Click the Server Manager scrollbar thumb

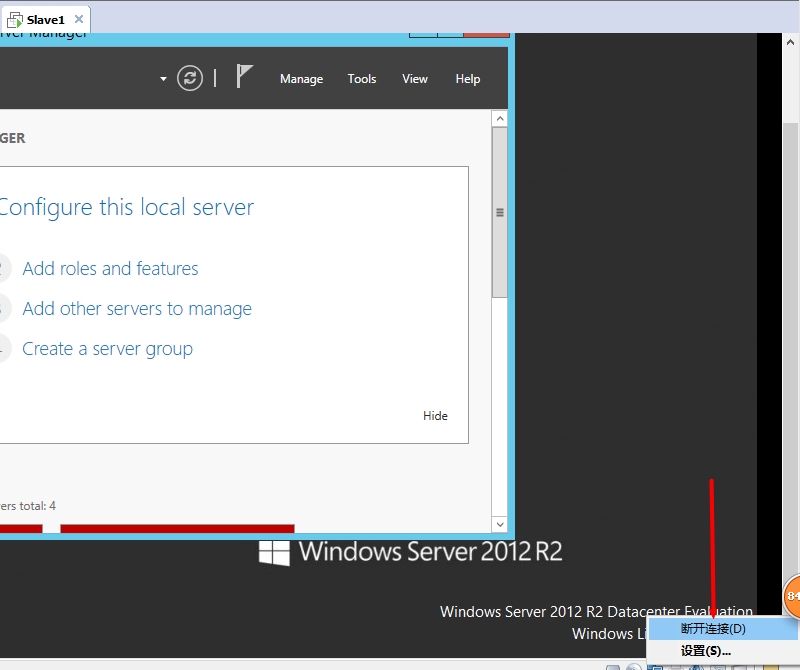tap(500, 212)
